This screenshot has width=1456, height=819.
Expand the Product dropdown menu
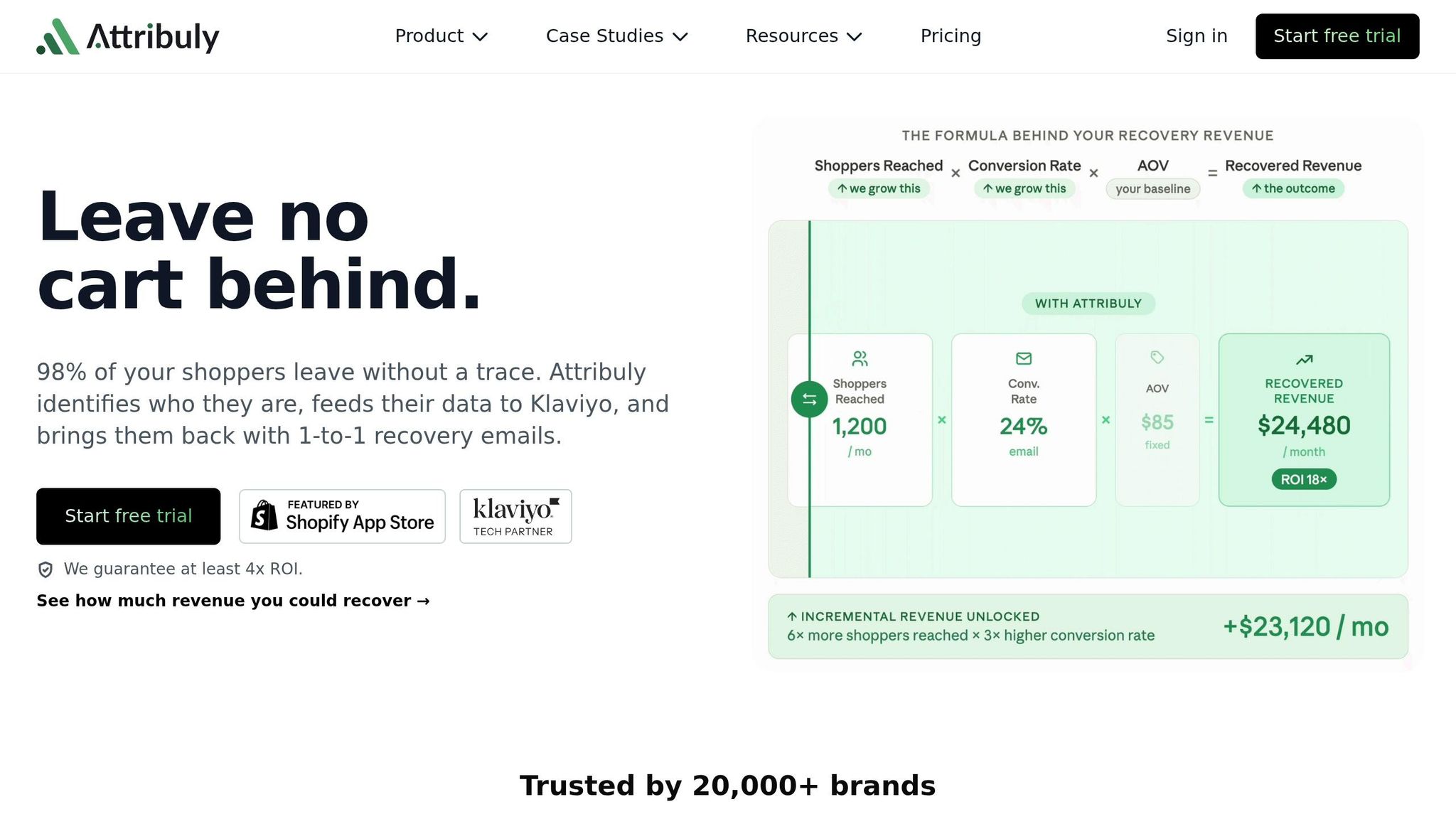[x=441, y=36]
